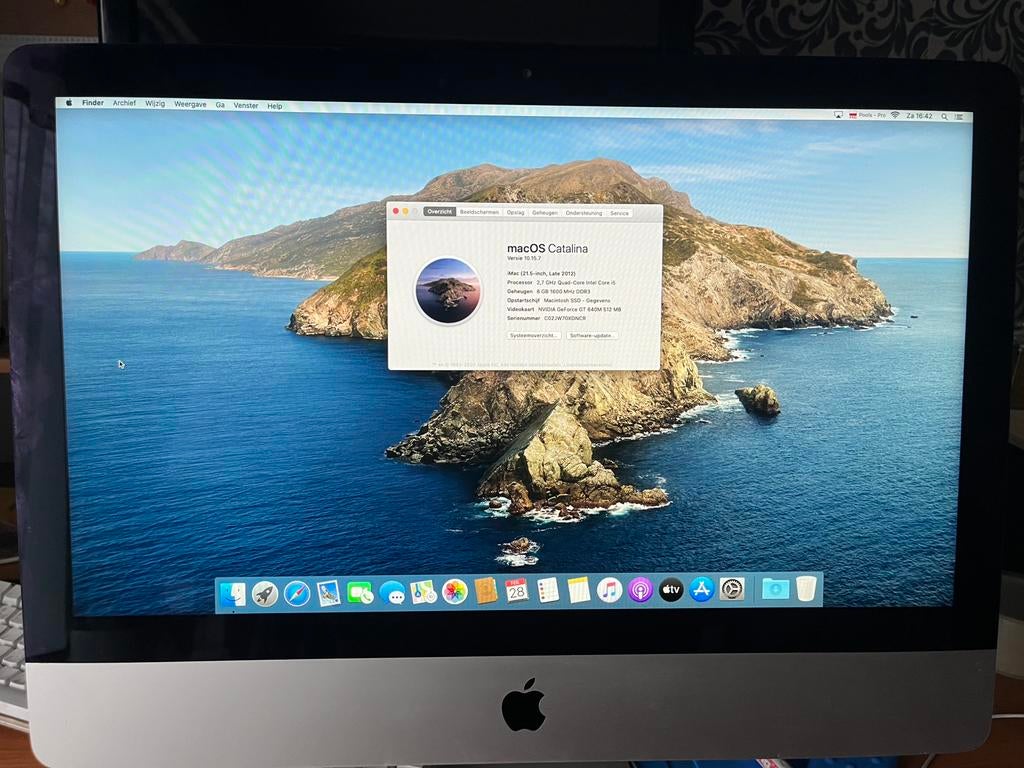Open Notification Center list icon
The width and height of the screenshot is (1024, 768).
pyautogui.click(x=960, y=117)
